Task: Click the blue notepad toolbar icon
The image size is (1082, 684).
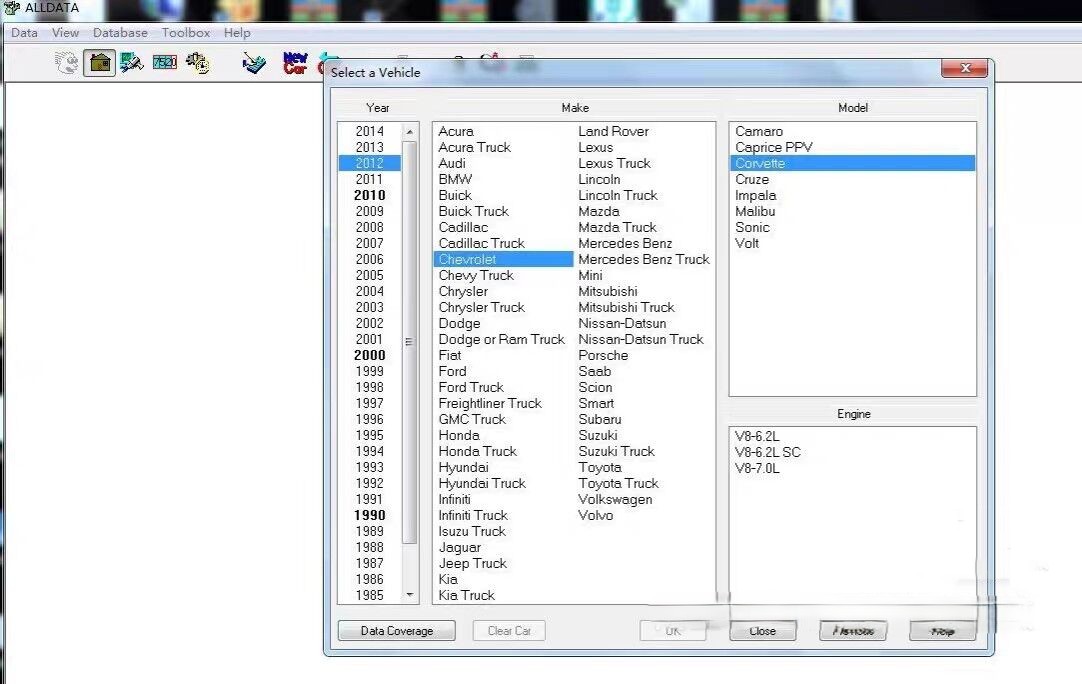Action: pyautogui.click(x=254, y=64)
